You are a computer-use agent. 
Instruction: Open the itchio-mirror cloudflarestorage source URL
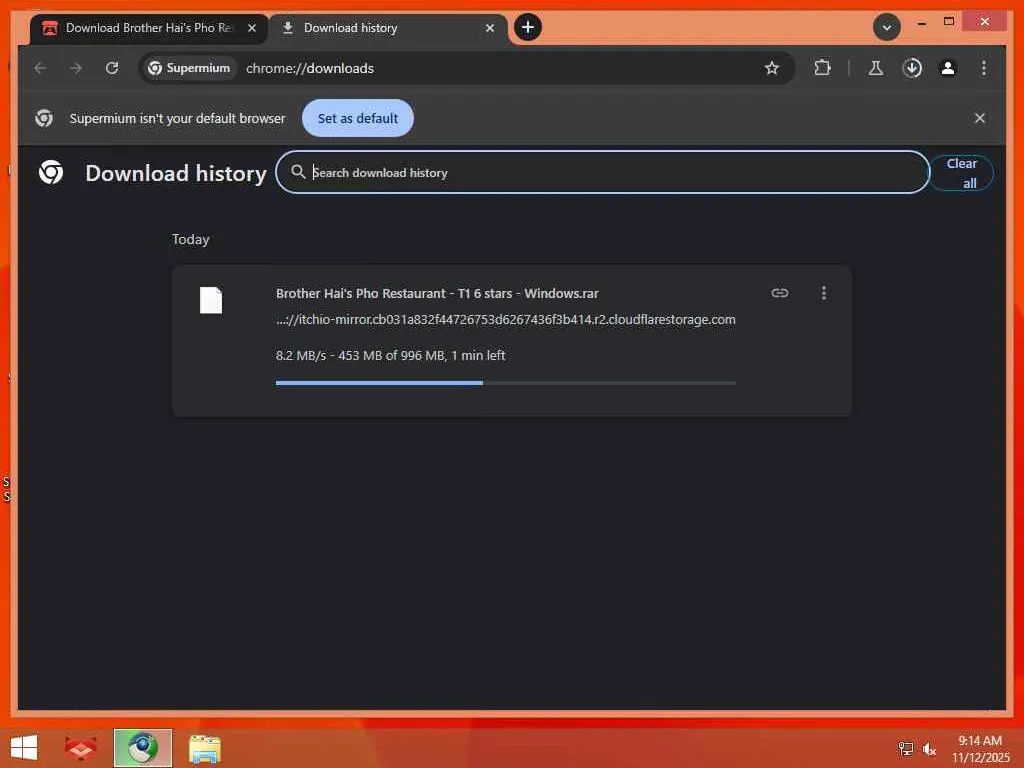coord(505,319)
